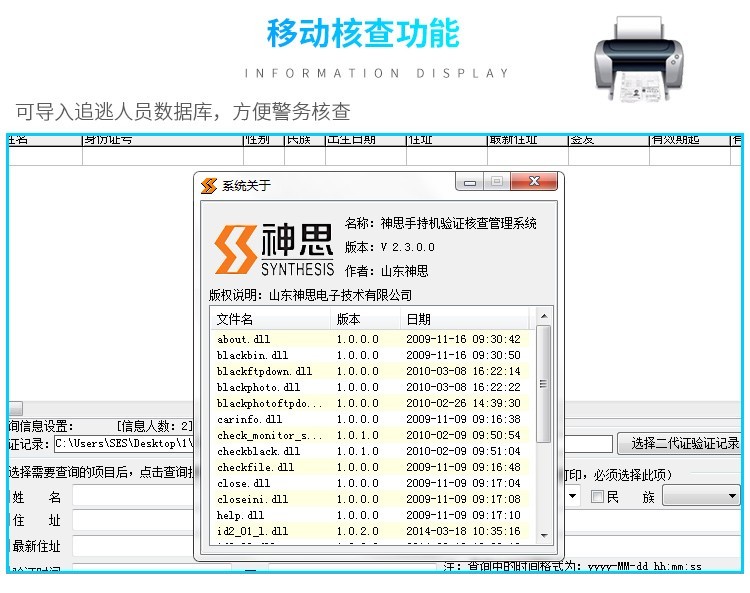
Task: Click the 出生日期 column header in main table
Action: coord(366,140)
